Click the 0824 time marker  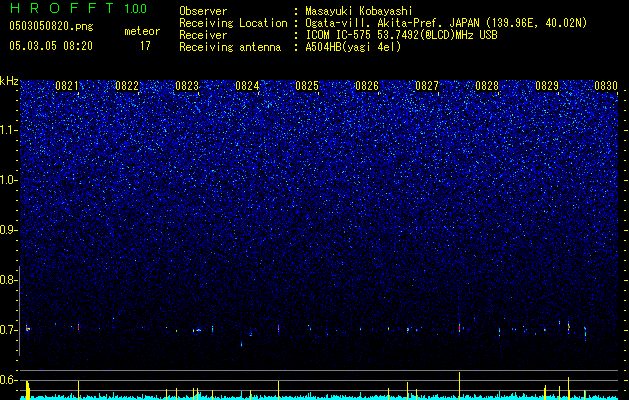[x=247, y=86]
